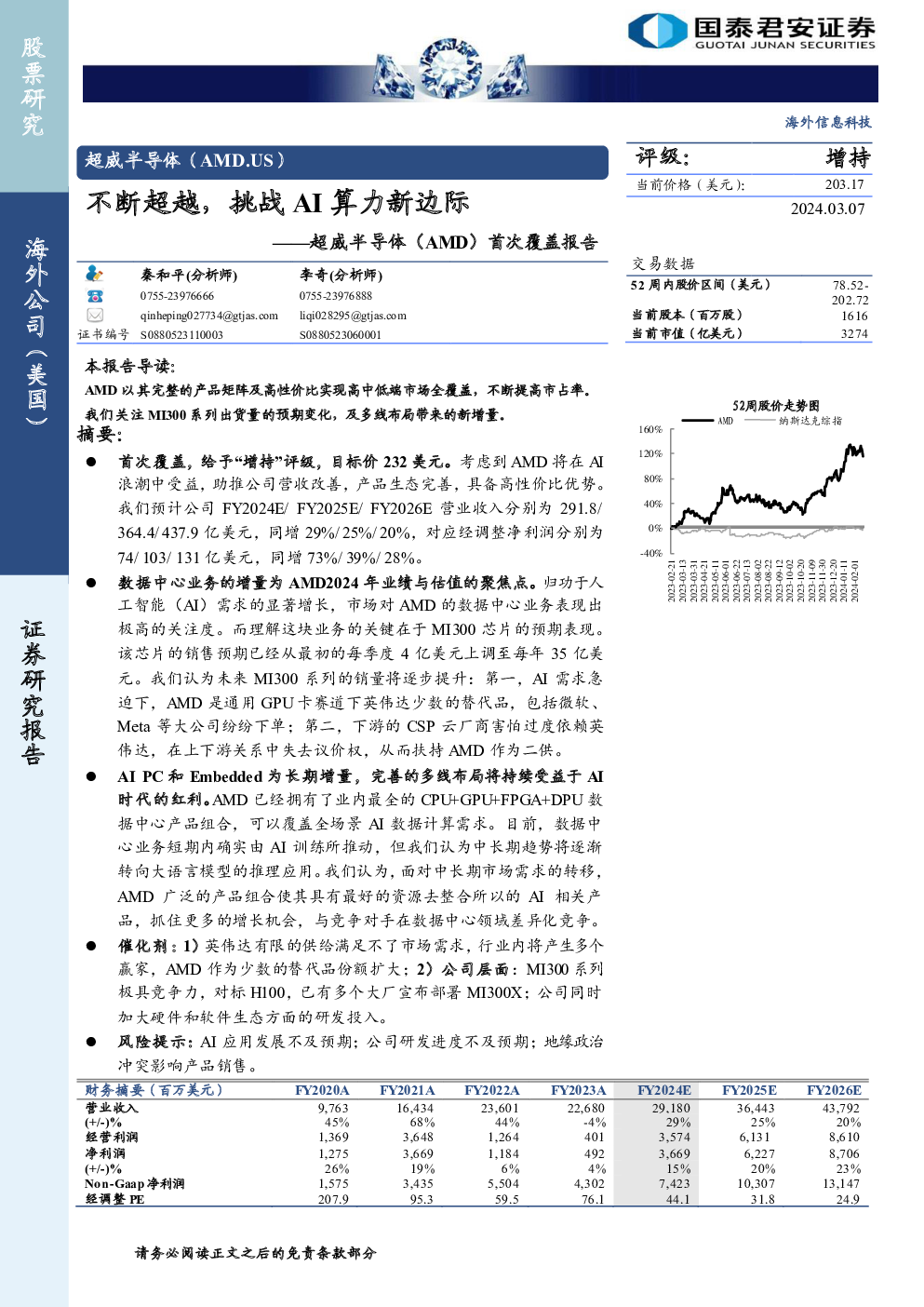Select the 交易数据 section heading
The image size is (924, 1307).
[x=663, y=263]
